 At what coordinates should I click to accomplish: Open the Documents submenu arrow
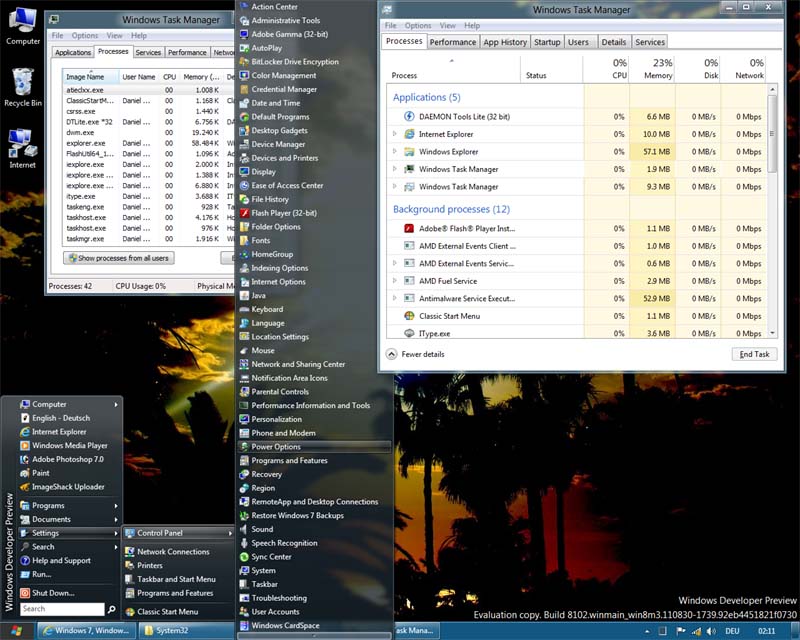[116, 520]
